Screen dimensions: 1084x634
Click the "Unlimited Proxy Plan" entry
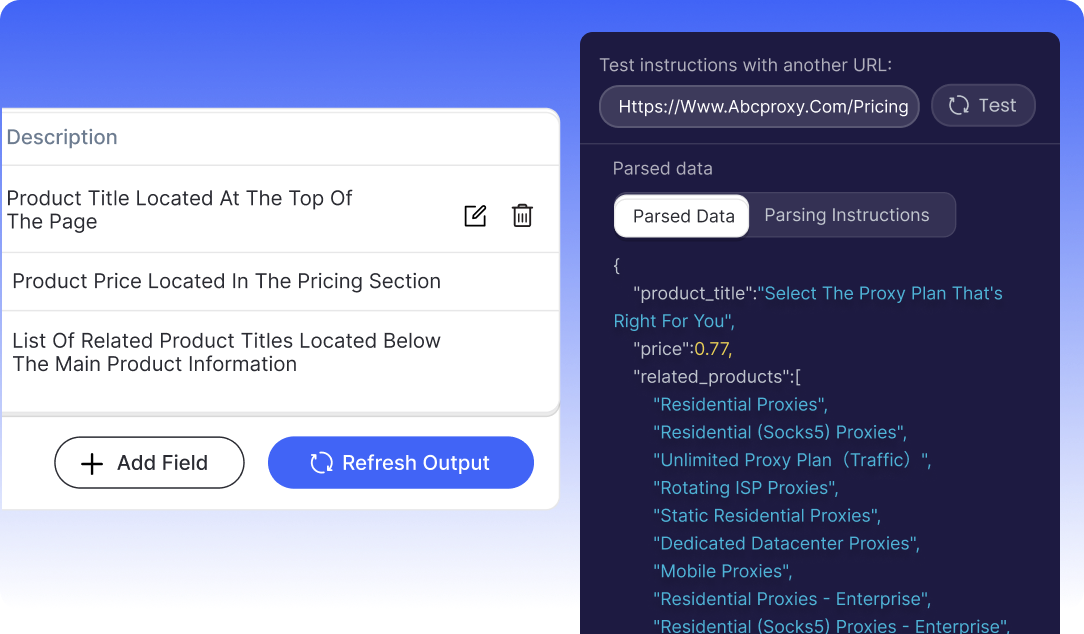791,460
